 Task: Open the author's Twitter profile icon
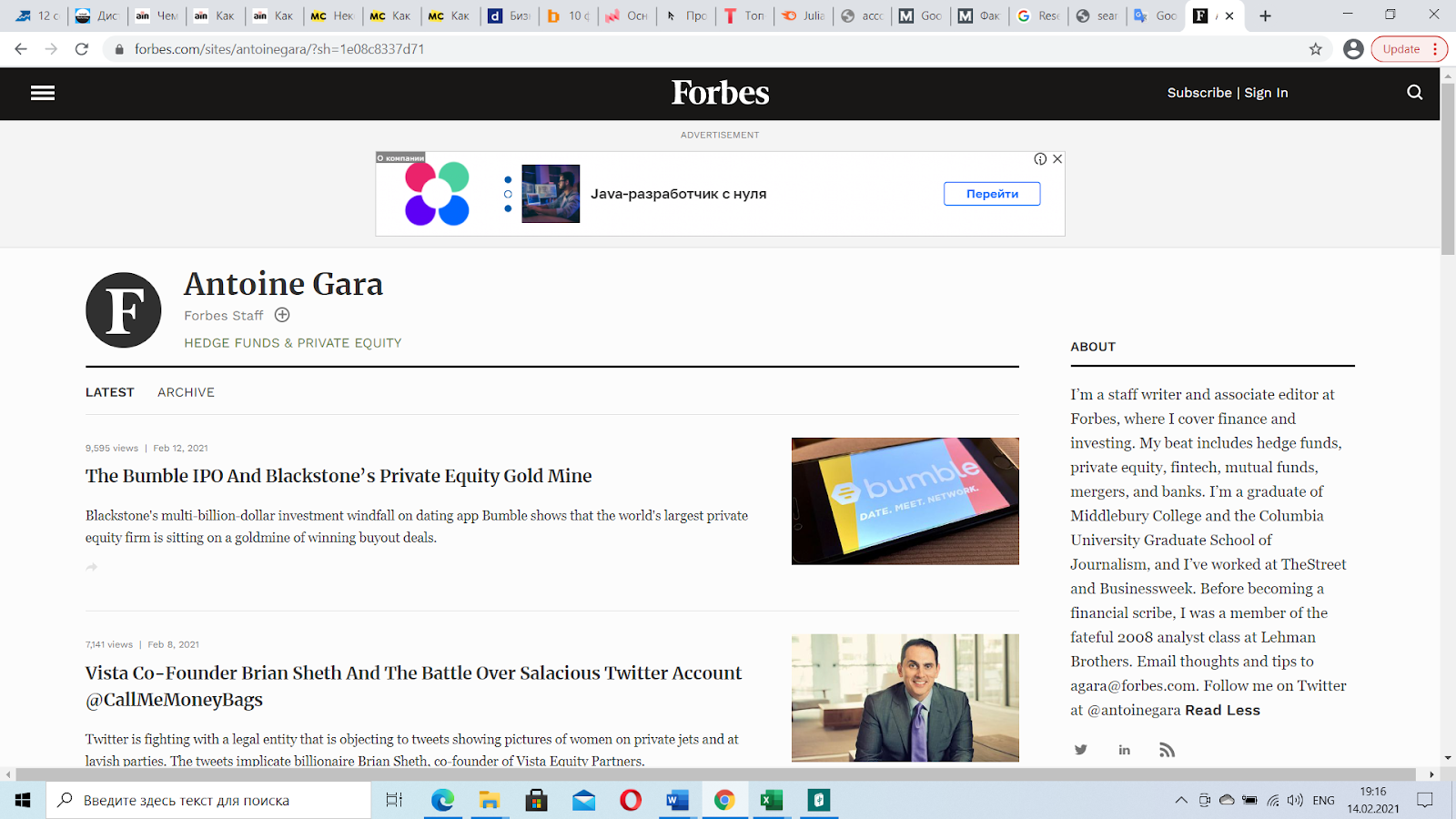tap(1080, 750)
